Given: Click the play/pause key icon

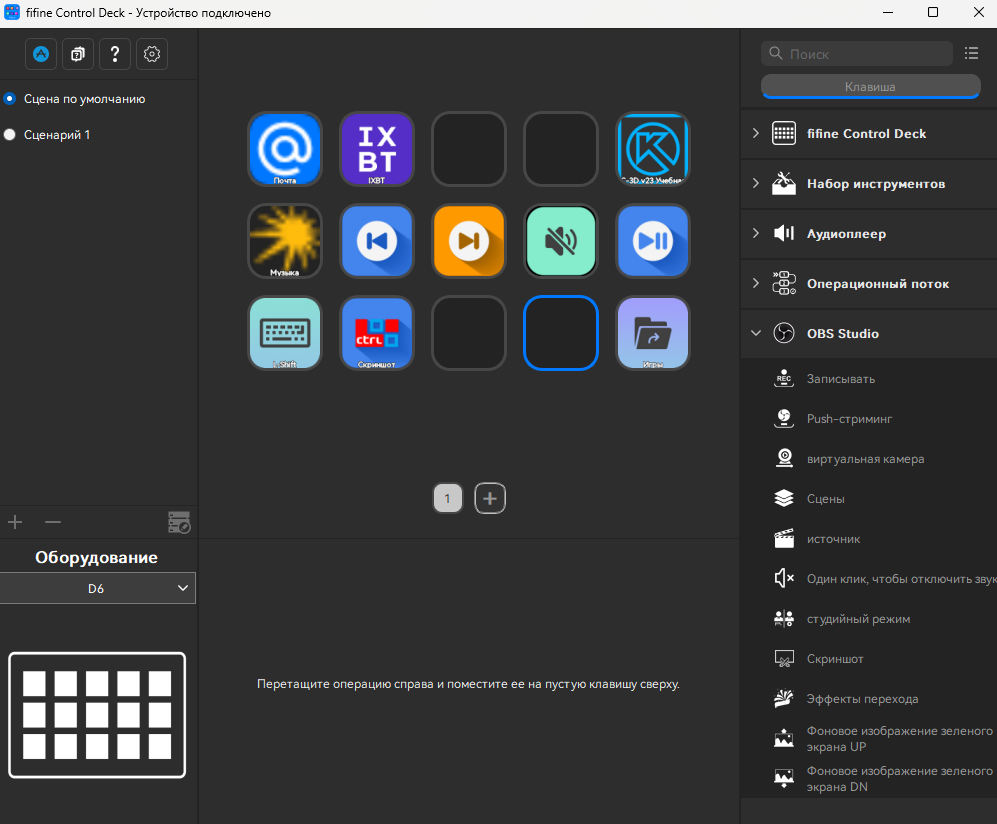Looking at the screenshot, I should tap(653, 241).
